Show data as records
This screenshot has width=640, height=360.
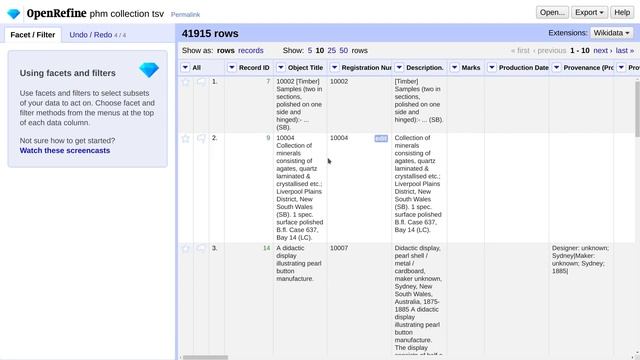click(251, 51)
